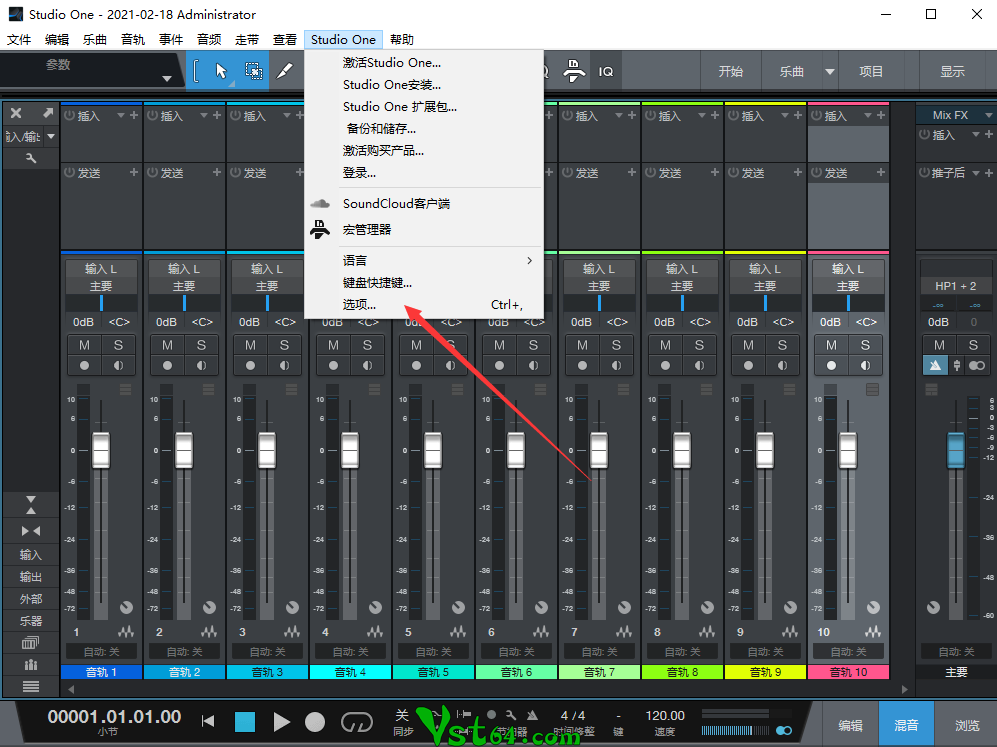The width and height of the screenshot is (997, 747).
Task: Open automation waveform icon on track 10
Action: tap(873, 632)
